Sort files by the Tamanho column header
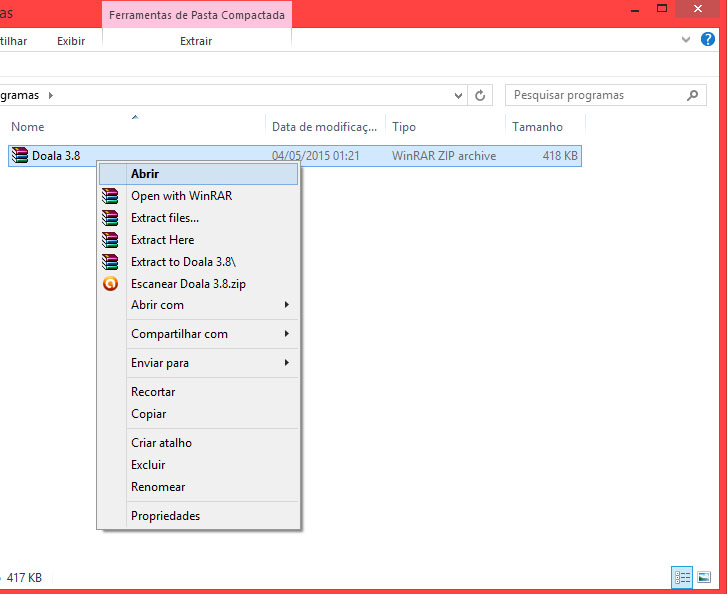Viewport: 727px width, 594px height. (x=538, y=127)
